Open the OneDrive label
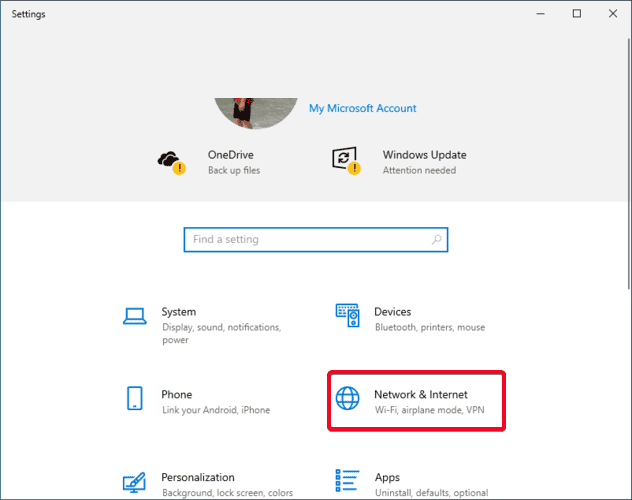632x500 pixels. pos(231,155)
